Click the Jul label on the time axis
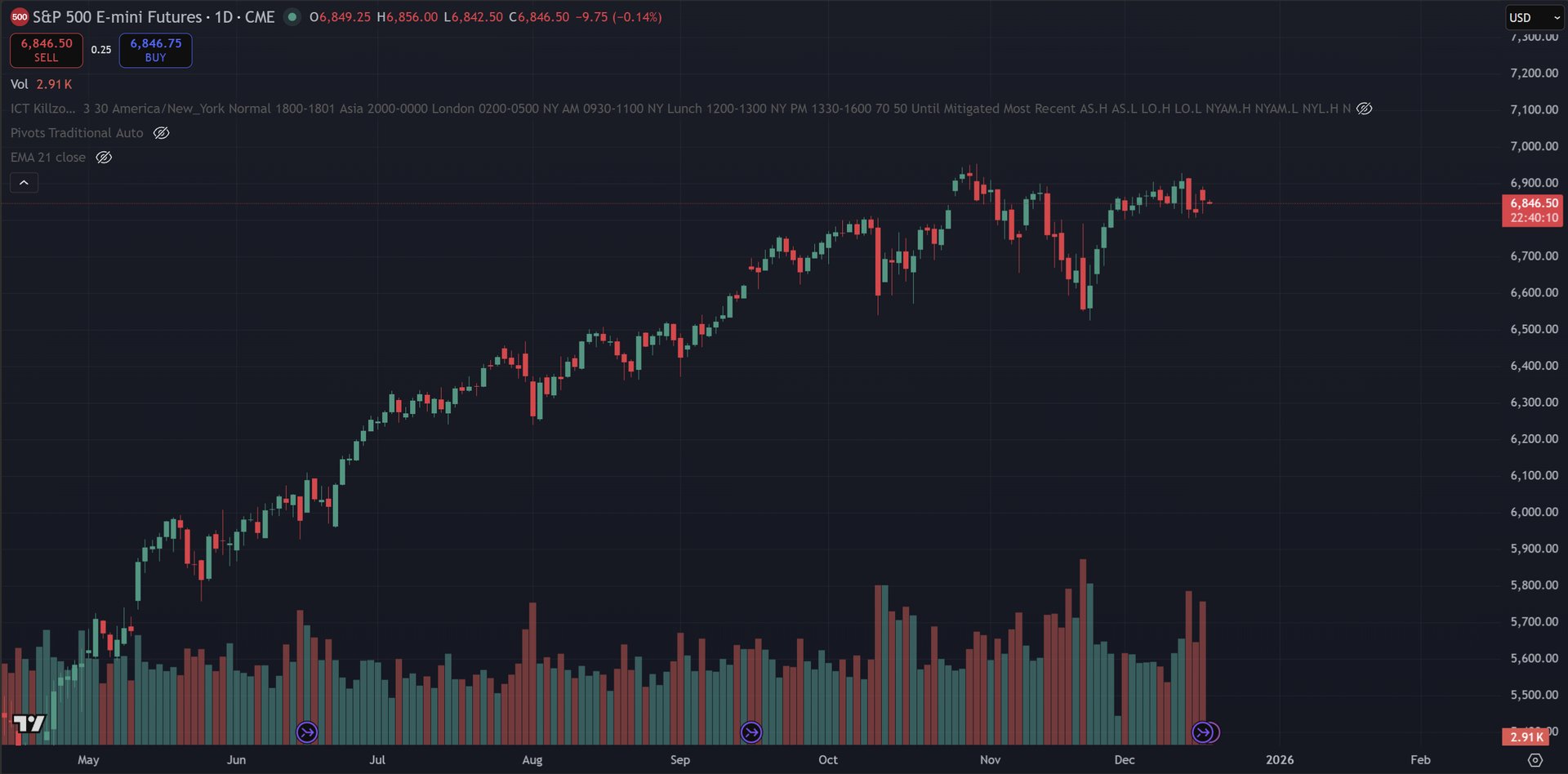This screenshot has height=774, width=1568. coord(377,760)
